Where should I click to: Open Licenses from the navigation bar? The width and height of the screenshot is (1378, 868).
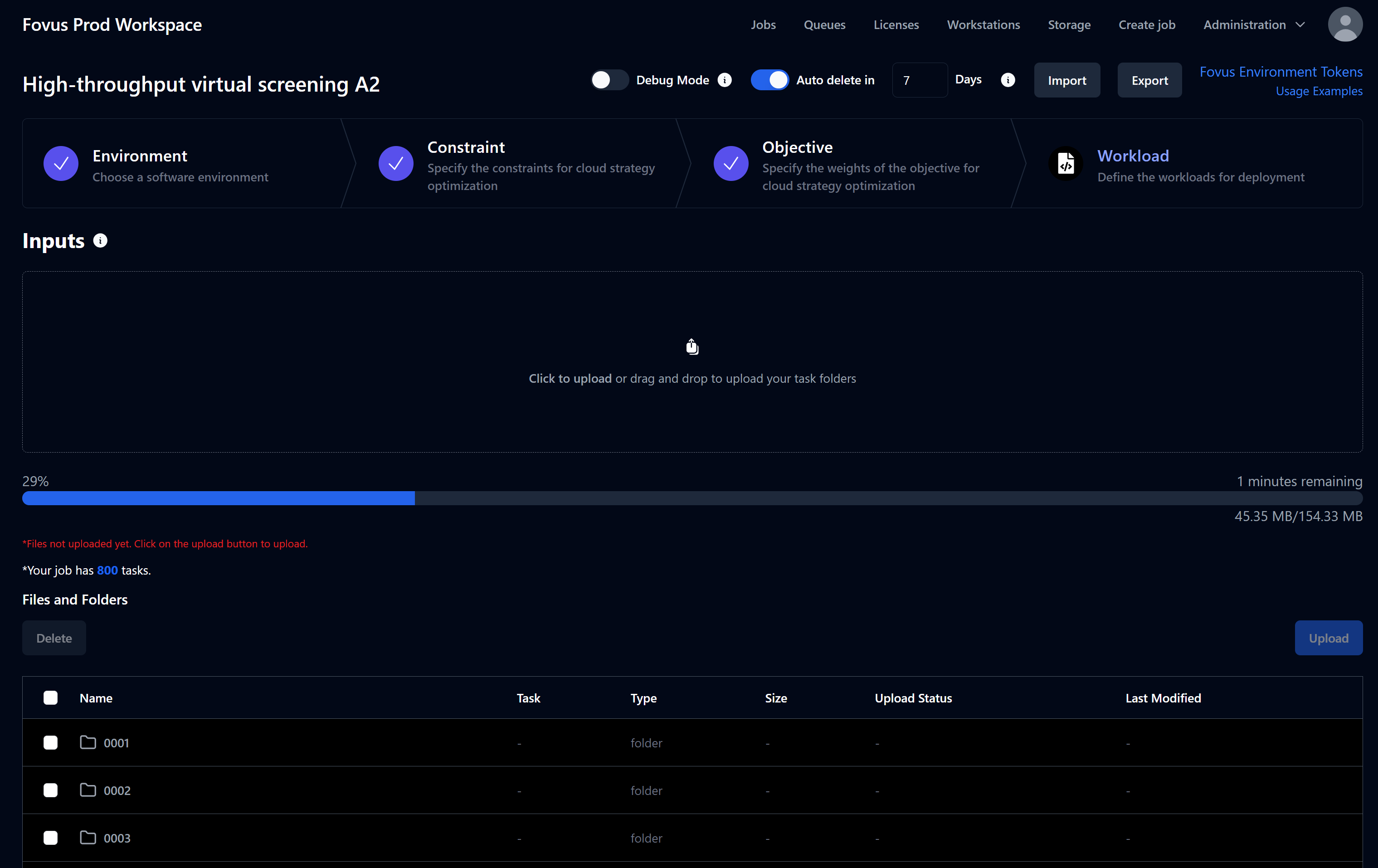point(896,24)
